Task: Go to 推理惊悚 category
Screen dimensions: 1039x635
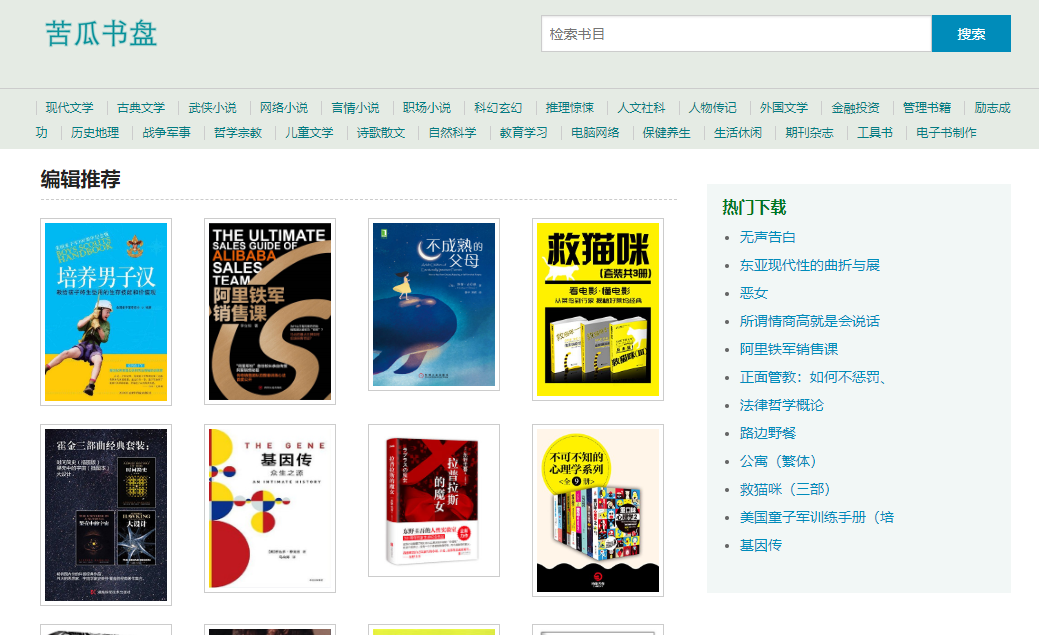Action: pyautogui.click(x=570, y=107)
